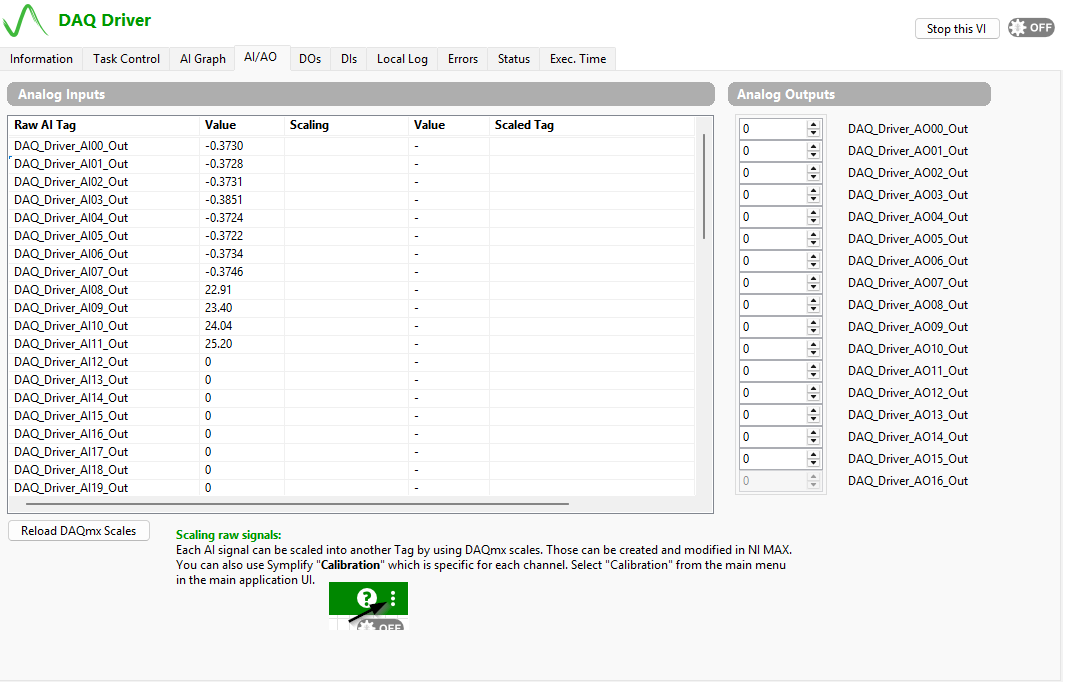This screenshot has height=686, width=1069.
Task: Decrement the AO05 value with down arrow
Action: (x=813, y=243)
